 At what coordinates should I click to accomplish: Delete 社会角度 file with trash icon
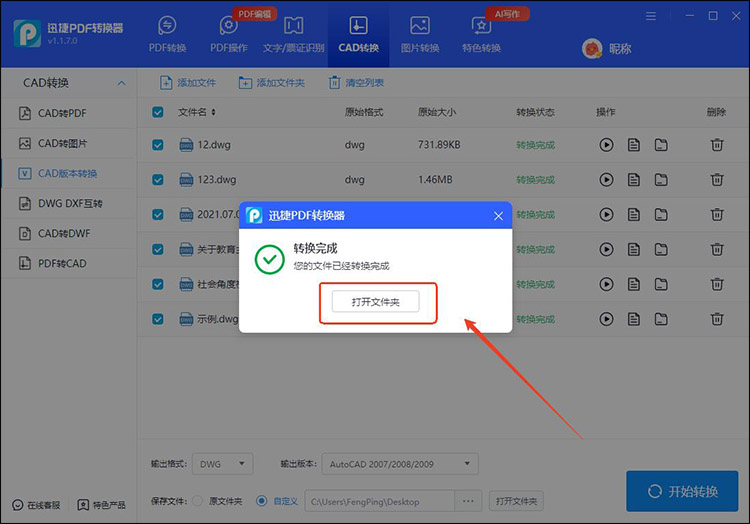click(x=717, y=284)
